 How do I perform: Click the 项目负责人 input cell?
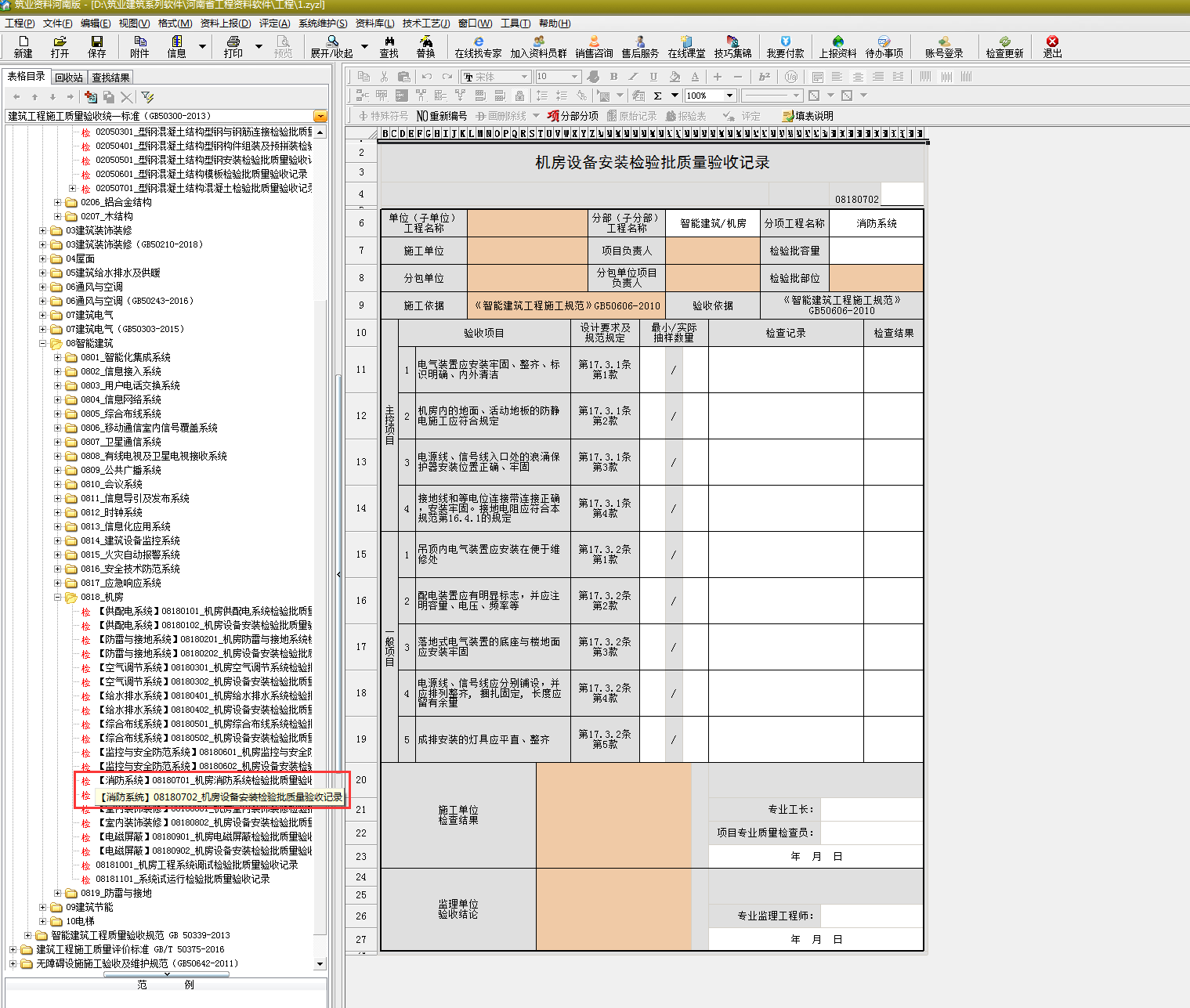pos(712,251)
